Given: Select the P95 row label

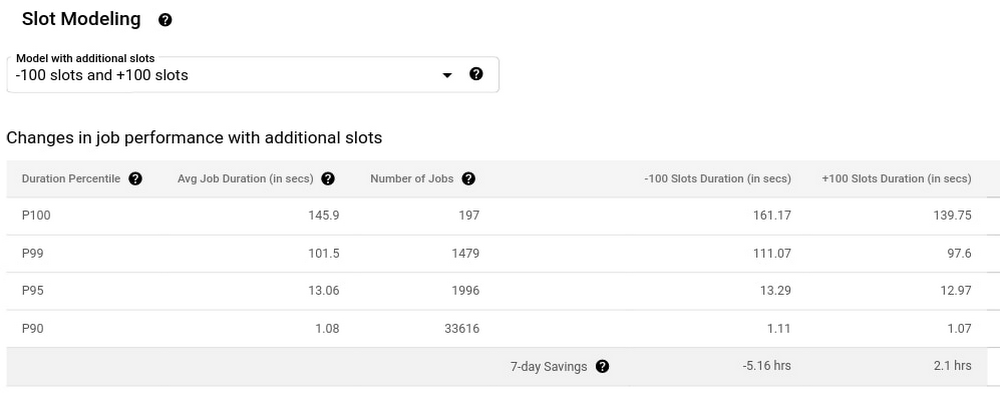Looking at the screenshot, I should click(32, 290).
